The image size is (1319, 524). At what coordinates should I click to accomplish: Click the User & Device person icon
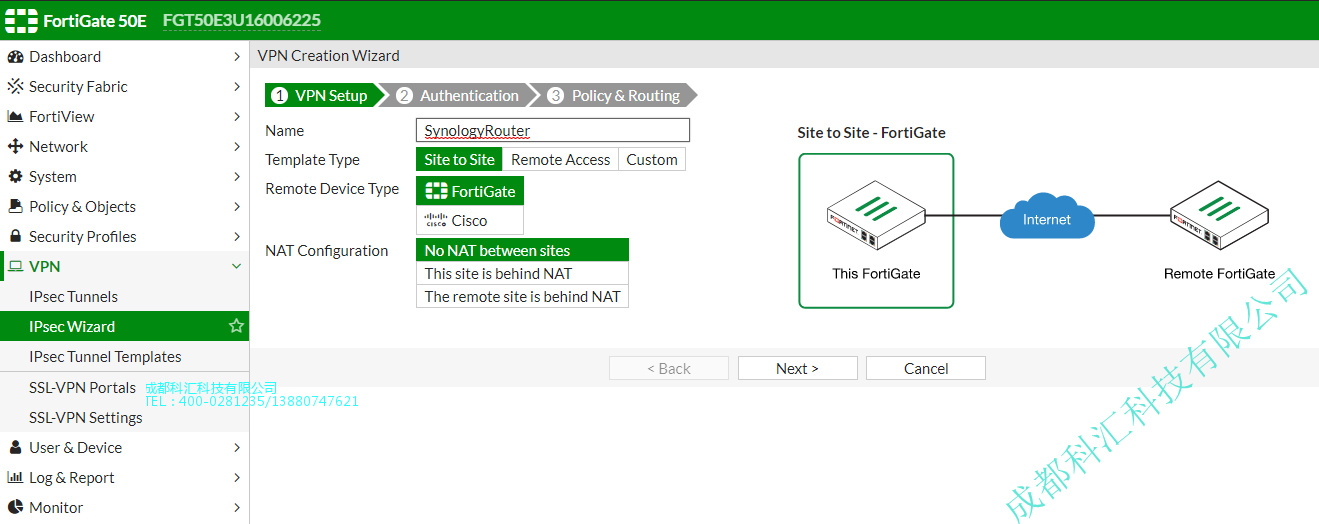(x=15, y=448)
